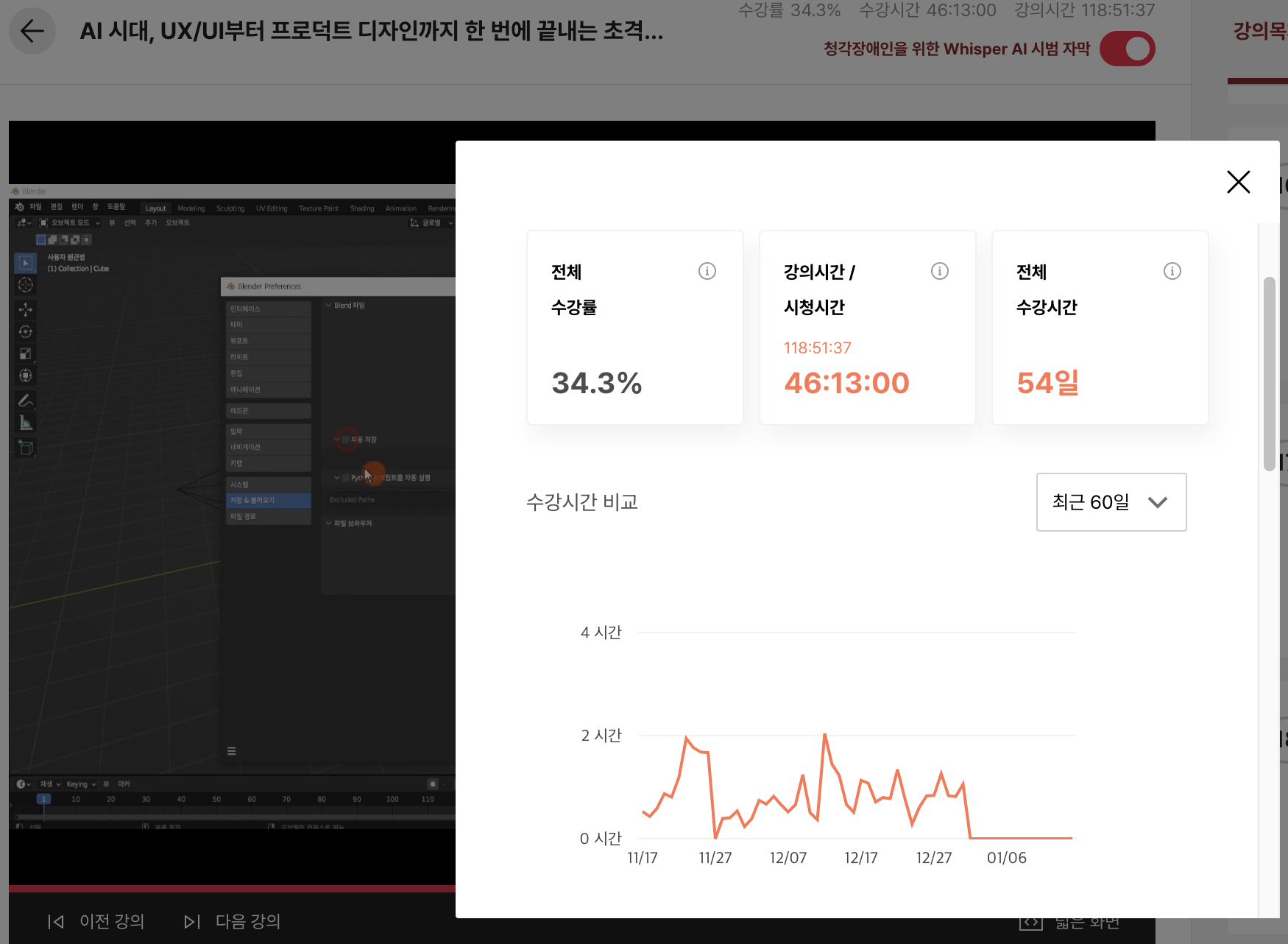Toggle 자동 저장 checkbox in Blender Preferences
Viewport: 1288px width, 944px height.
pos(346,440)
